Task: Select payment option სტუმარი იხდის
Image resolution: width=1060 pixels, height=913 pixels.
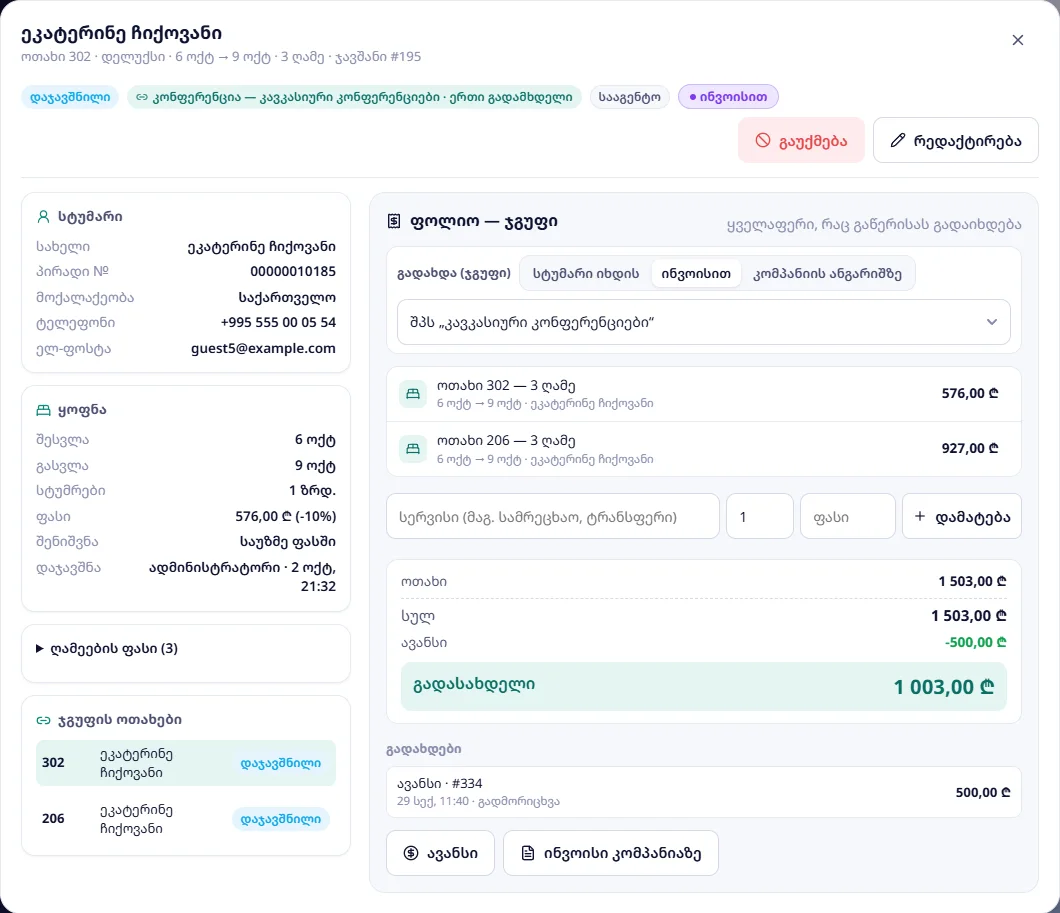Action: 585,274
